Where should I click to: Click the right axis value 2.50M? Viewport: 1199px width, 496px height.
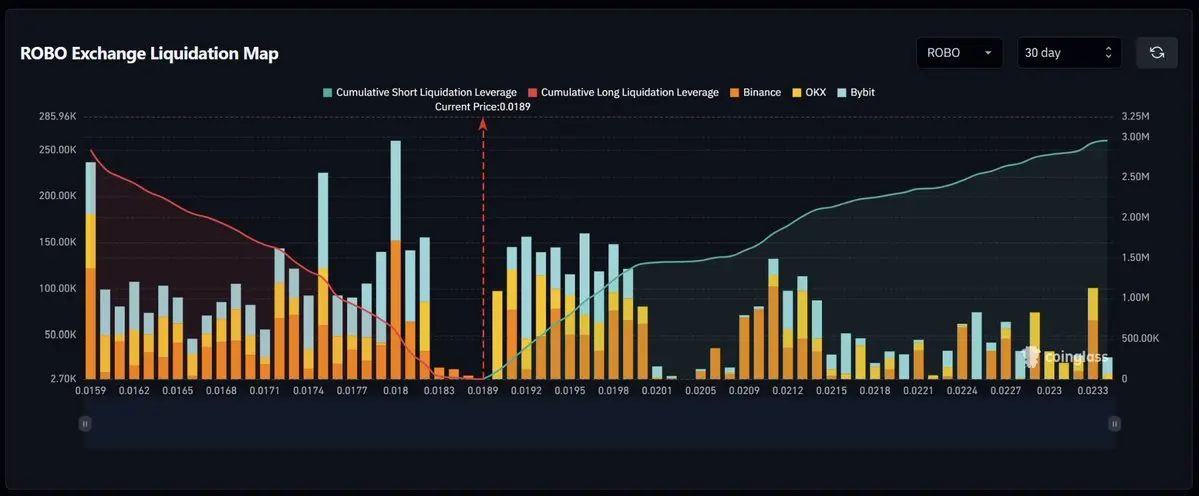(x=1136, y=177)
